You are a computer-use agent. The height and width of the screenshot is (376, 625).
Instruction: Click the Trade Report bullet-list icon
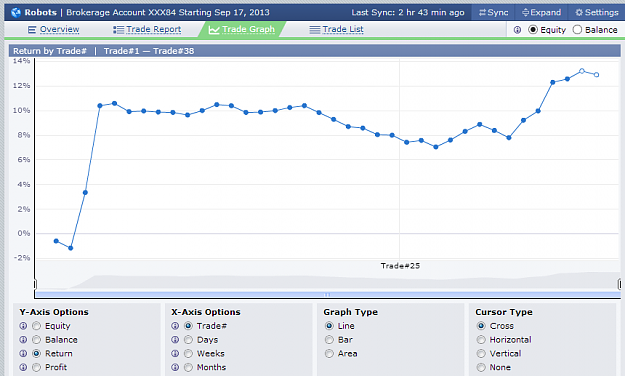(118, 30)
